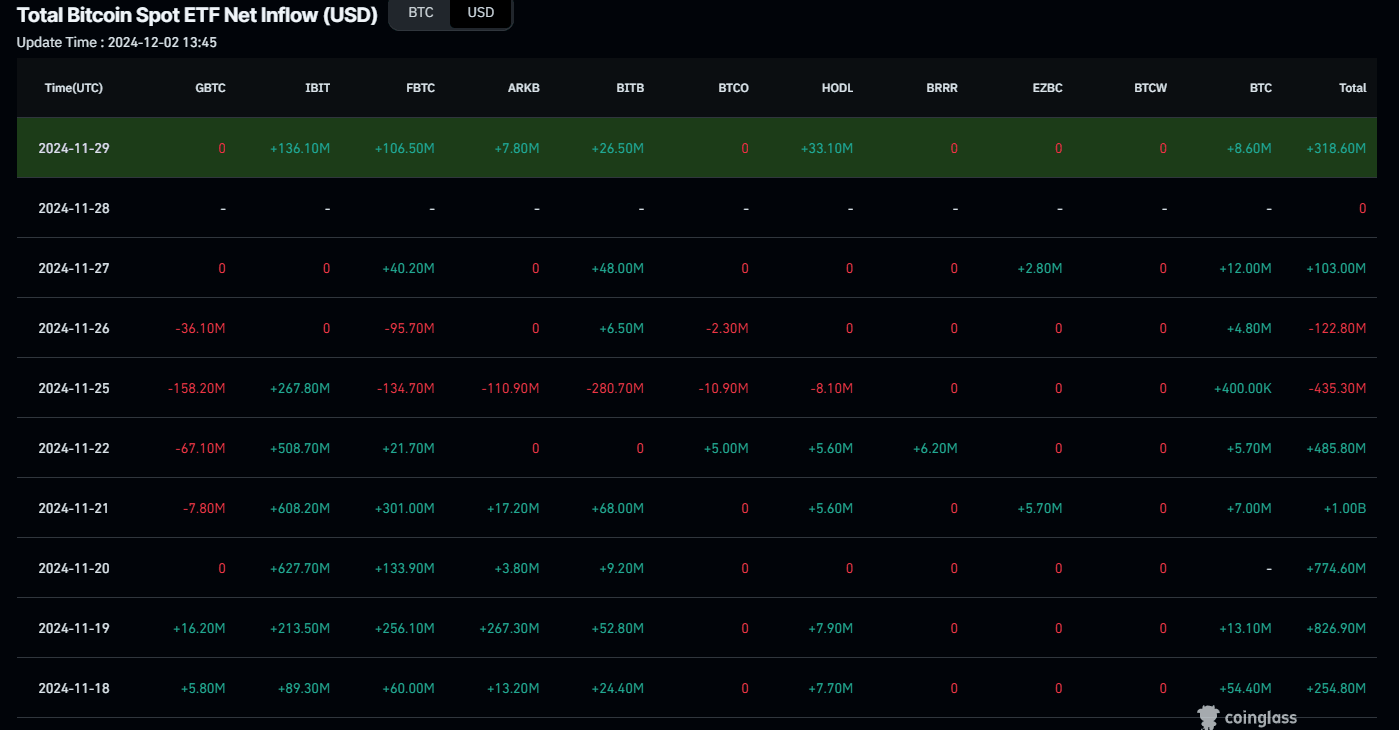Image resolution: width=1399 pixels, height=730 pixels.
Task: Click the +267.30M ARKB value
Action: (x=509, y=628)
